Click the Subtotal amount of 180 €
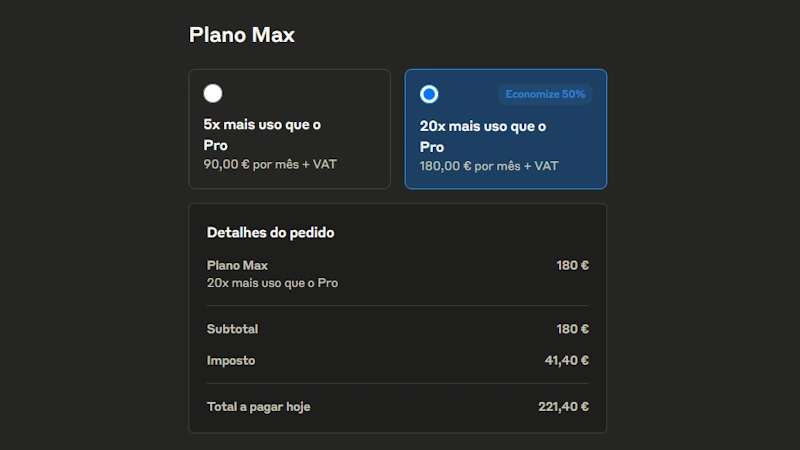Screen dimensions: 800x450 tap(572, 329)
